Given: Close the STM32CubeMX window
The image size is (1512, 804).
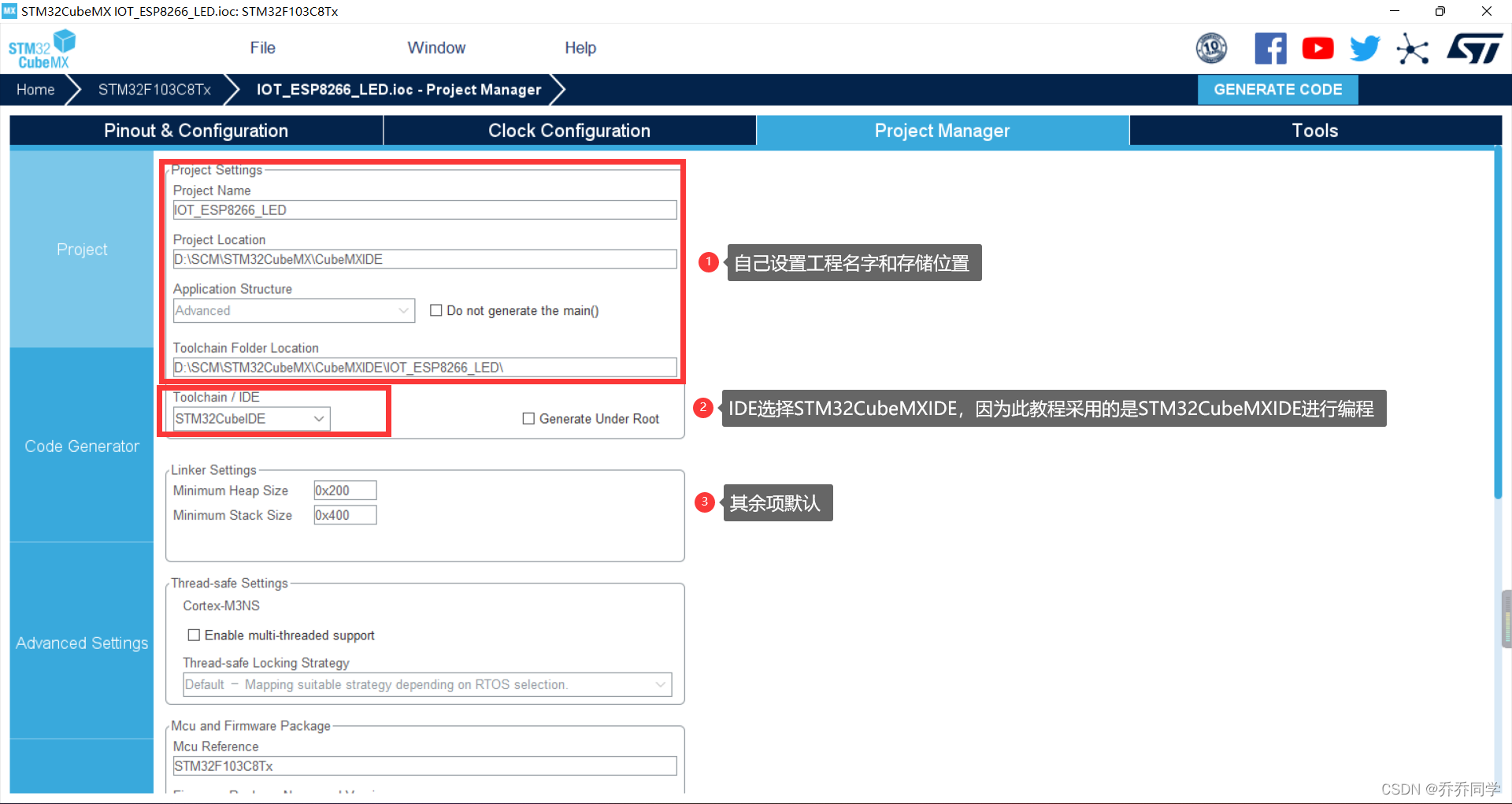Looking at the screenshot, I should (x=1487, y=11).
